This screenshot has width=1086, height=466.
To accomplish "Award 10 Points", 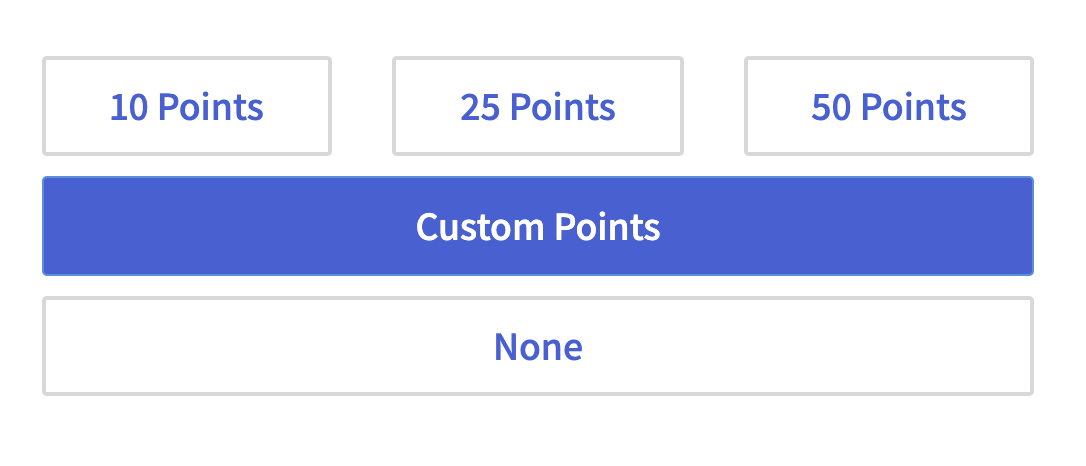I will pos(187,106).
